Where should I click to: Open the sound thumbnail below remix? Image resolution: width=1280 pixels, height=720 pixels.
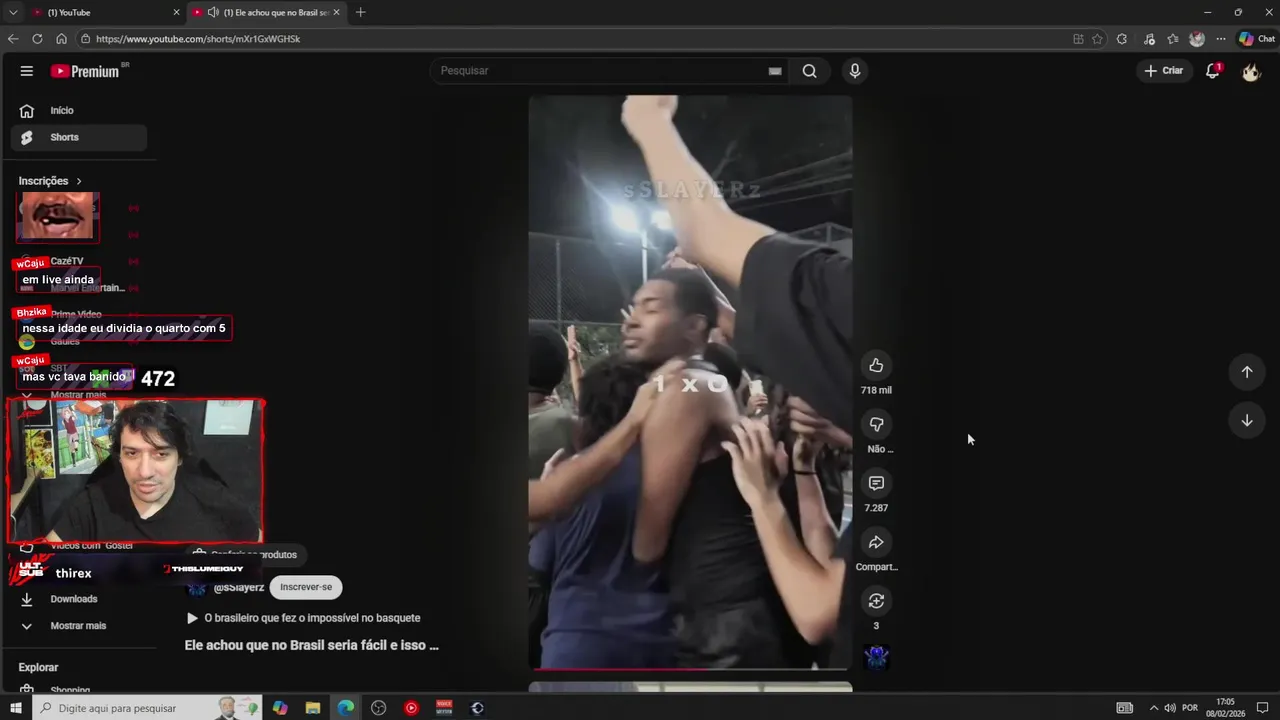click(876, 657)
